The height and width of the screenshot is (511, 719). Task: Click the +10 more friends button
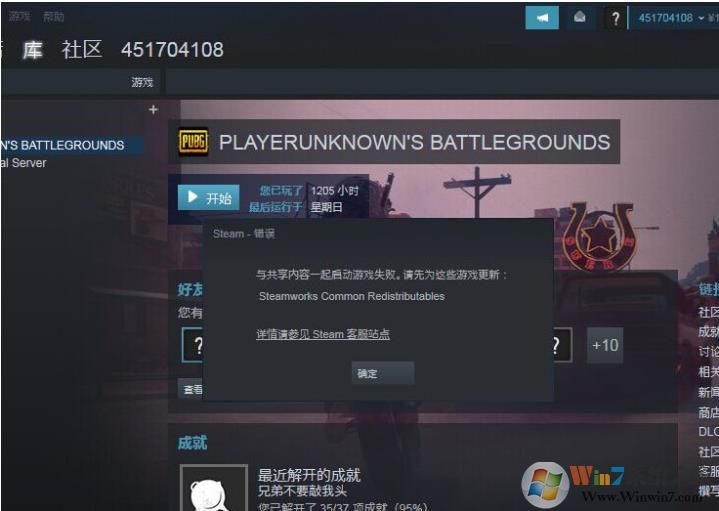coord(605,345)
